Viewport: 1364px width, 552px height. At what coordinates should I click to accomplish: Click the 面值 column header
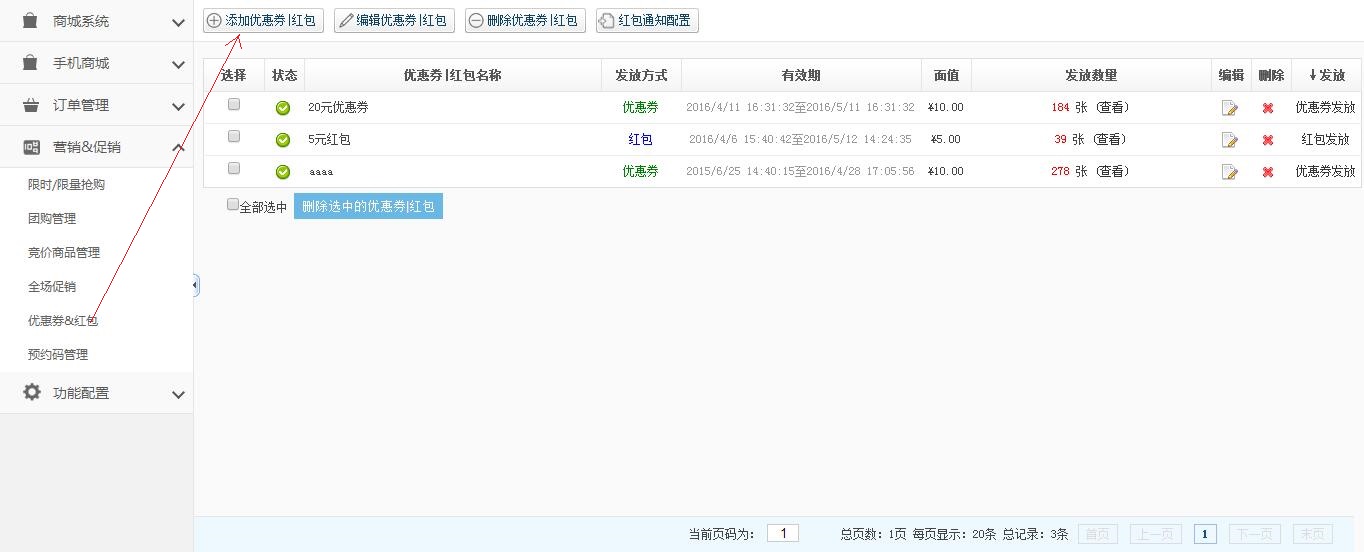point(946,75)
